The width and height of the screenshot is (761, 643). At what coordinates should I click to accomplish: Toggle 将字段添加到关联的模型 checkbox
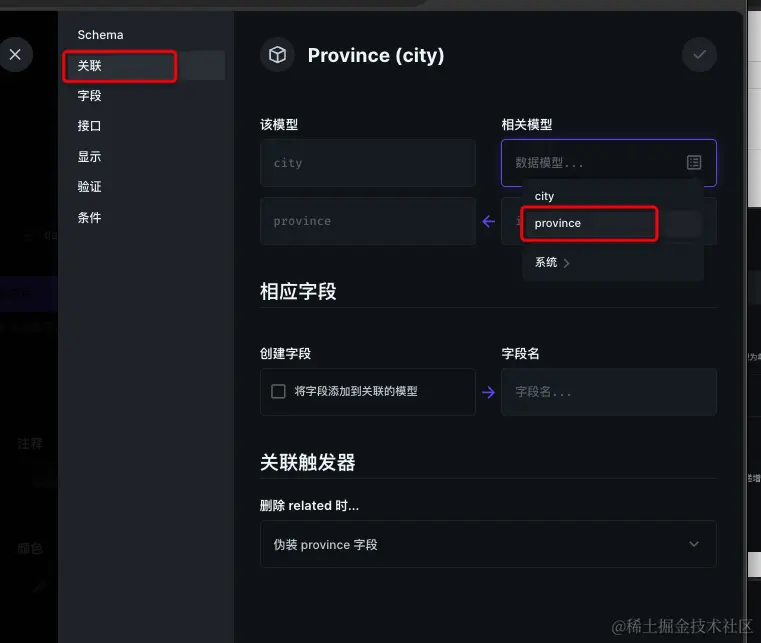[x=279, y=392]
